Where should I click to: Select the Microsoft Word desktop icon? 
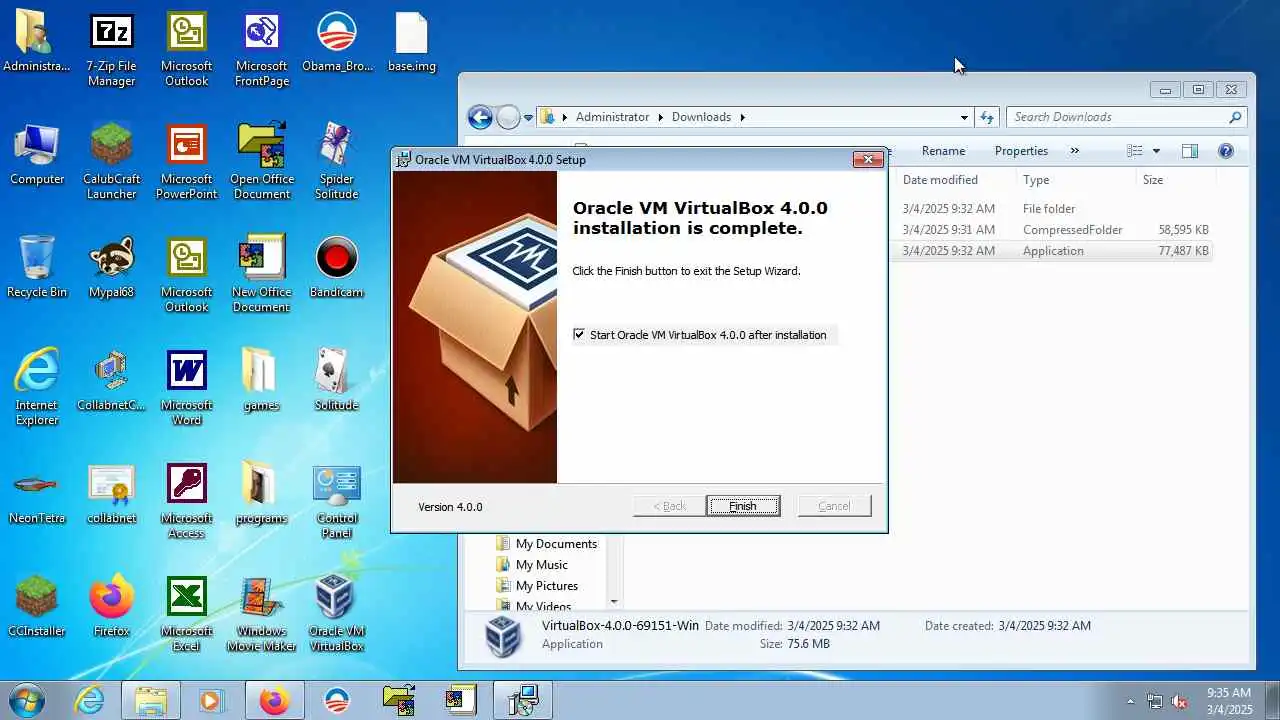(x=186, y=389)
